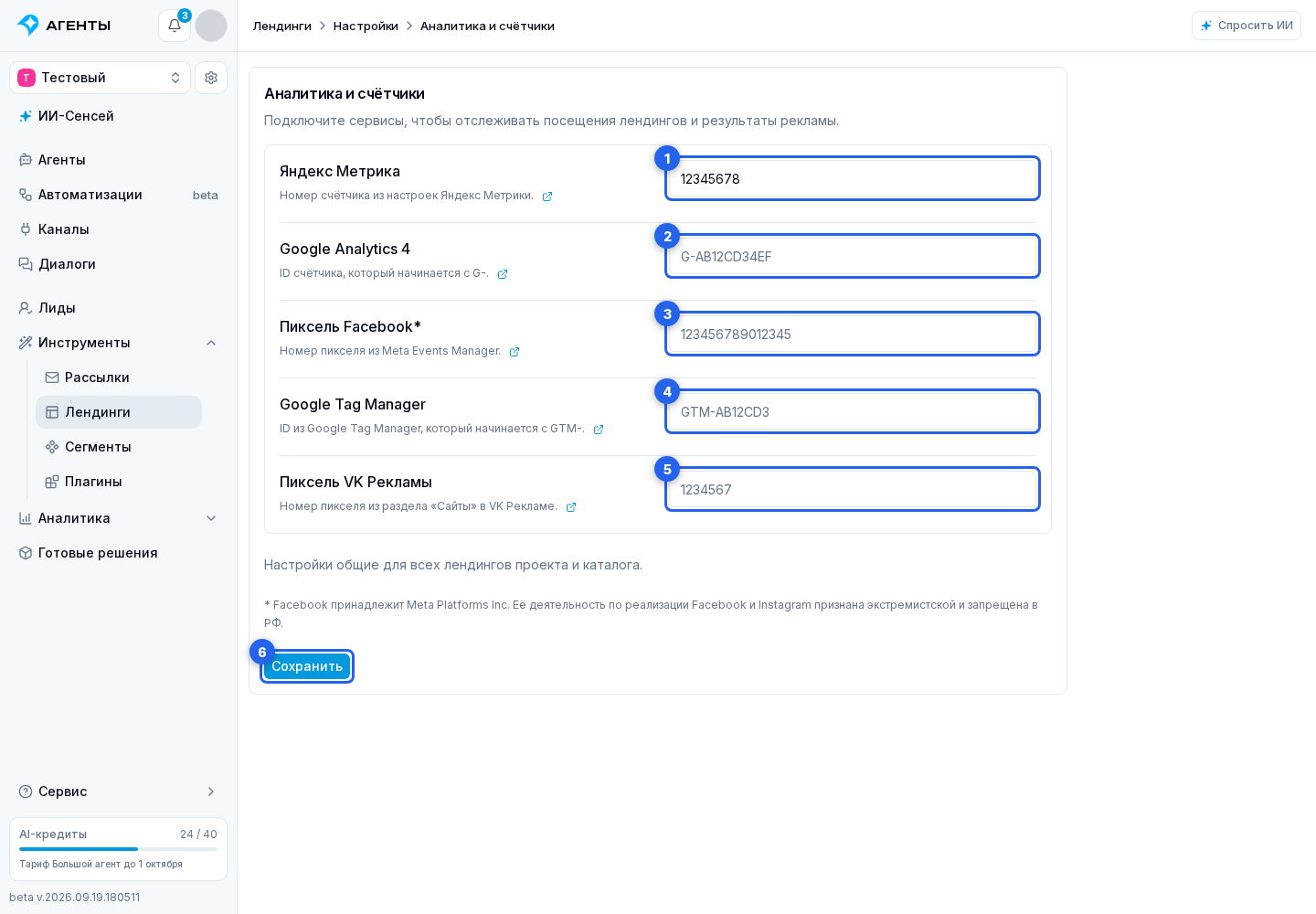1316x914 pixels.
Task: Open Готовые решения page
Action: click(119, 553)
